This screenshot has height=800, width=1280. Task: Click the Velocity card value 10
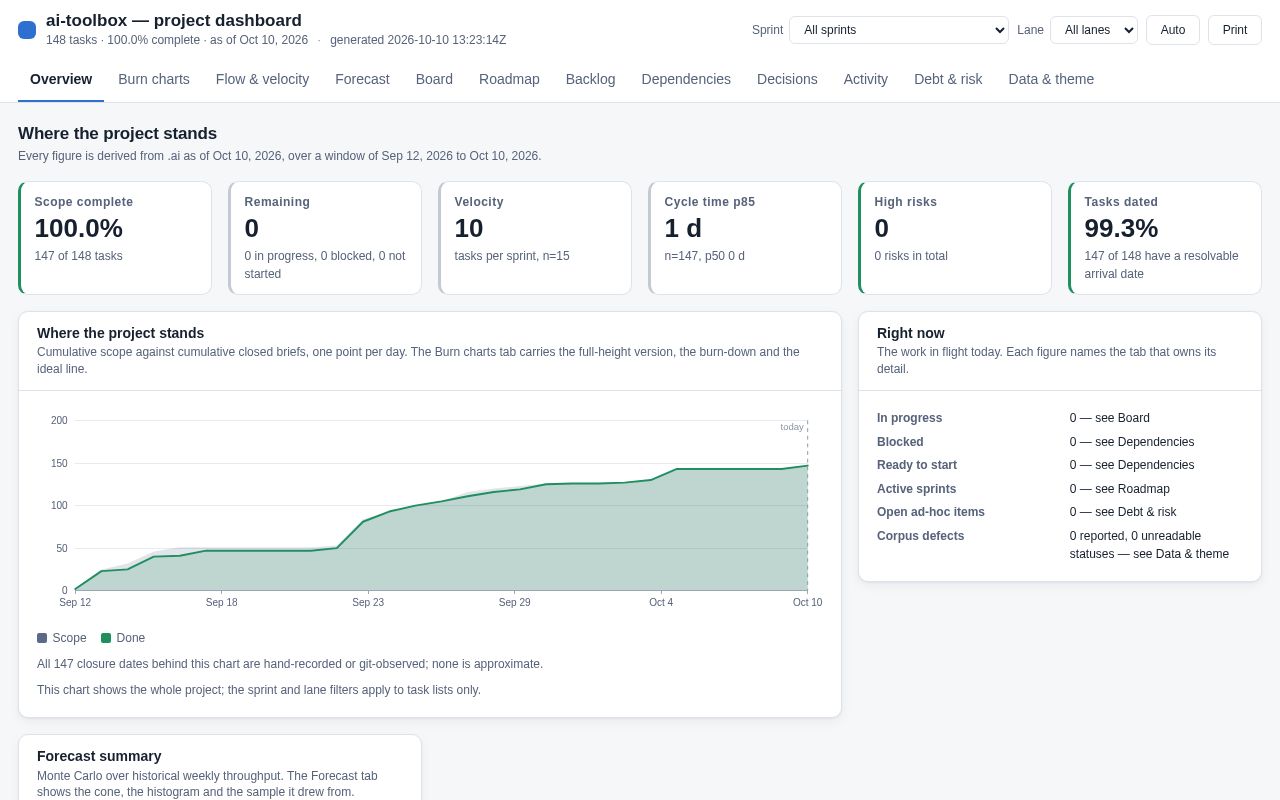[x=469, y=228]
